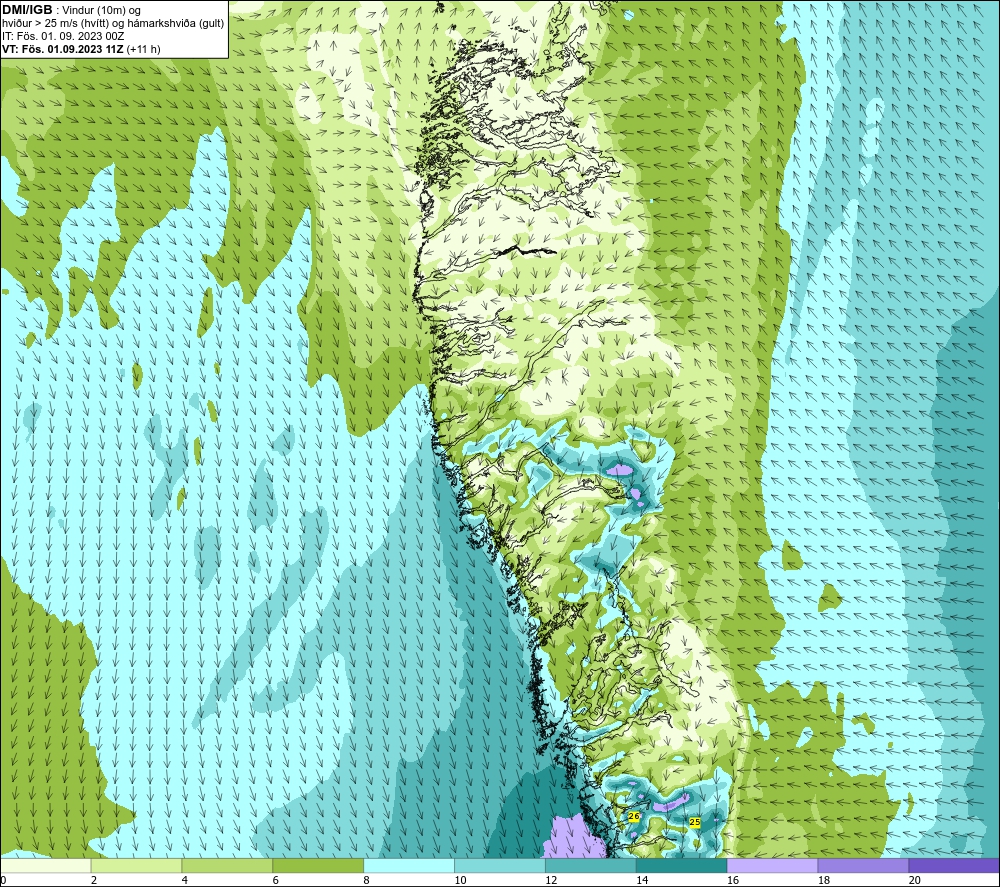1000x887 pixels.
Task: Click the dark teal 14–16 m/s legend swatch
Action: tap(682, 865)
